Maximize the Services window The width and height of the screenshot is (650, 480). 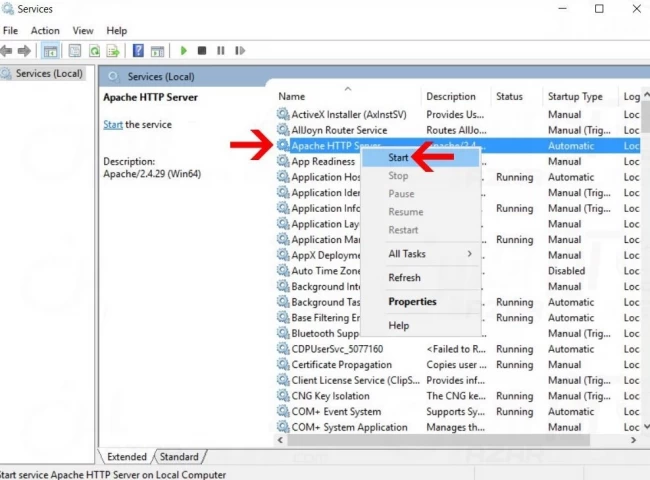click(599, 9)
